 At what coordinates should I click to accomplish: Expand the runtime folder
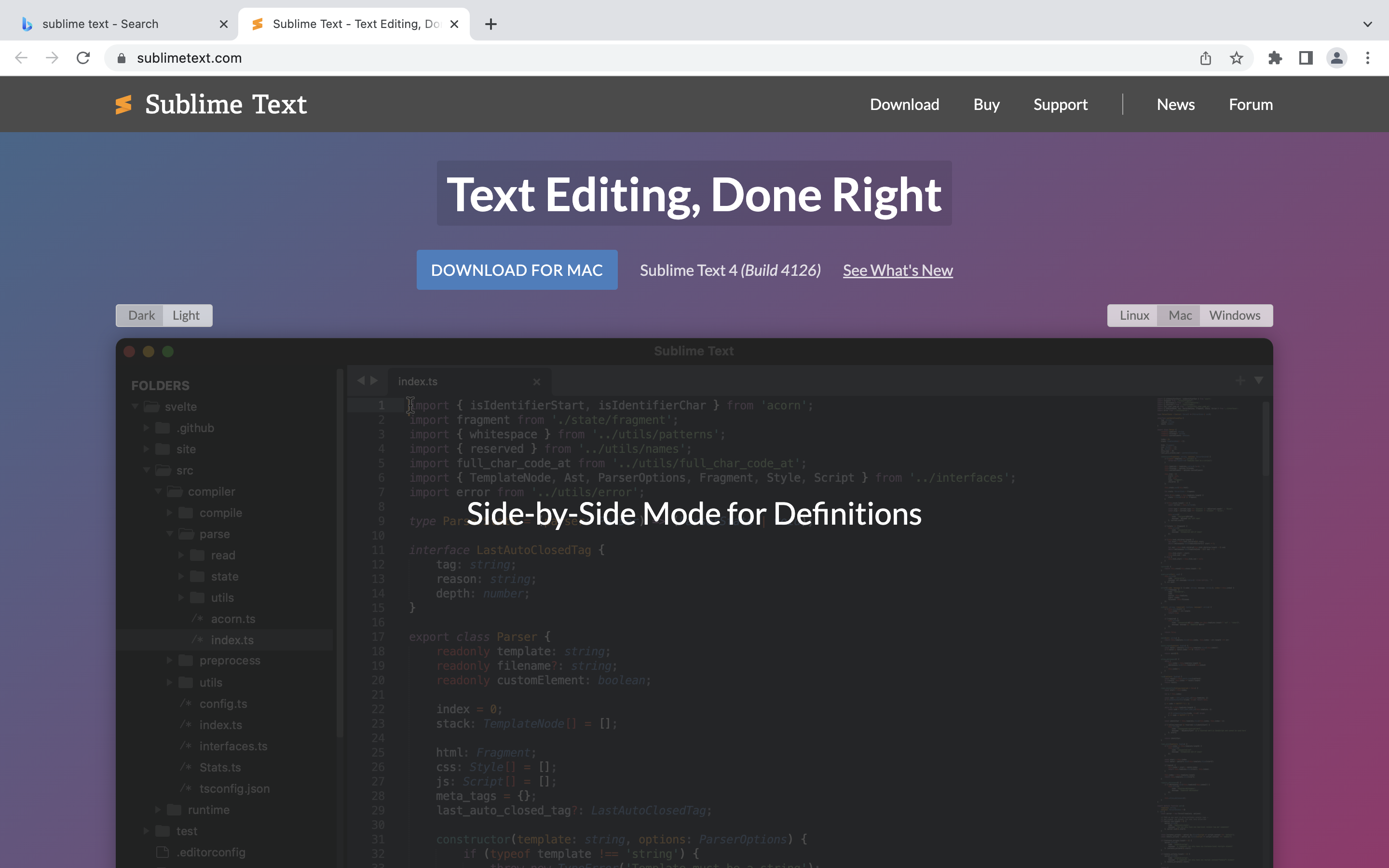[158, 810]
